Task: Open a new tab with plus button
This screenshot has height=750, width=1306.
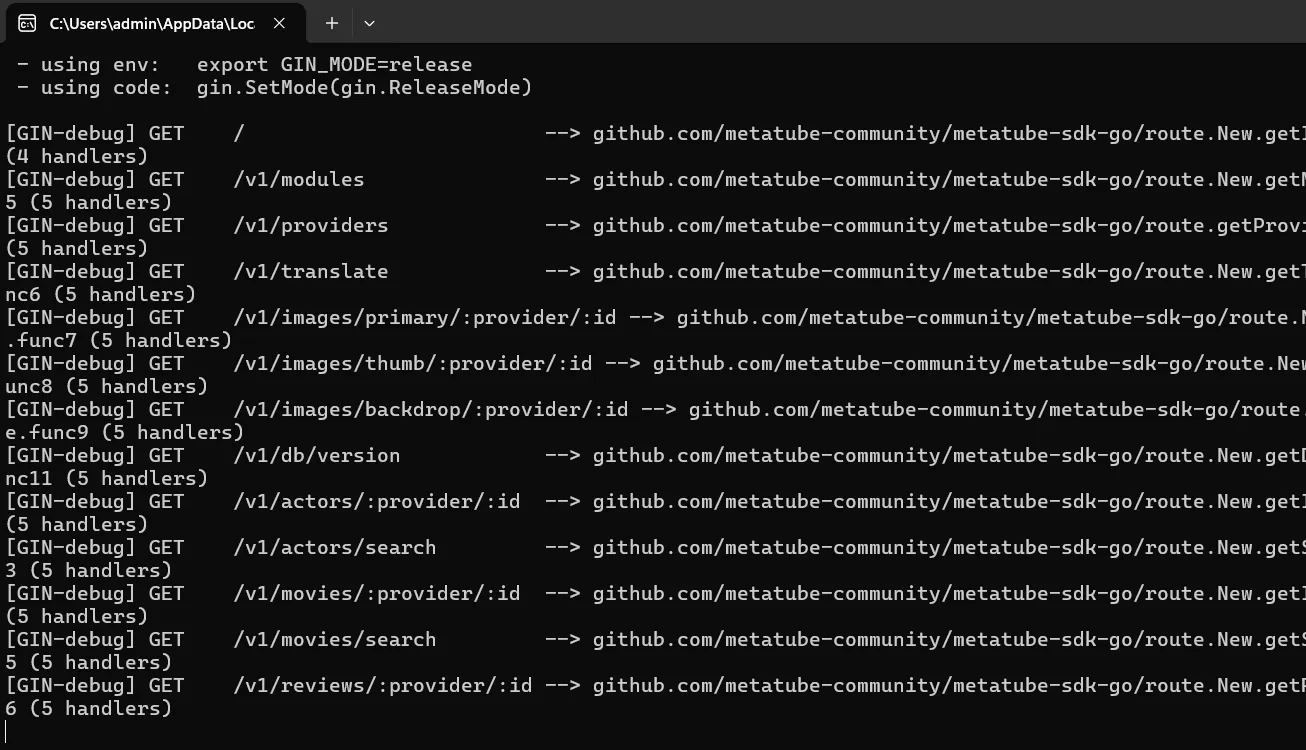Action: click(332, 23)
